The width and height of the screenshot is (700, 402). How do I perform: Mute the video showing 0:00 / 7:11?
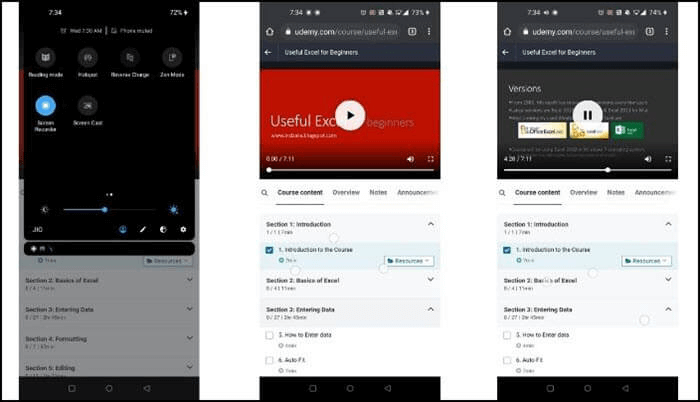tap(410, 159)
